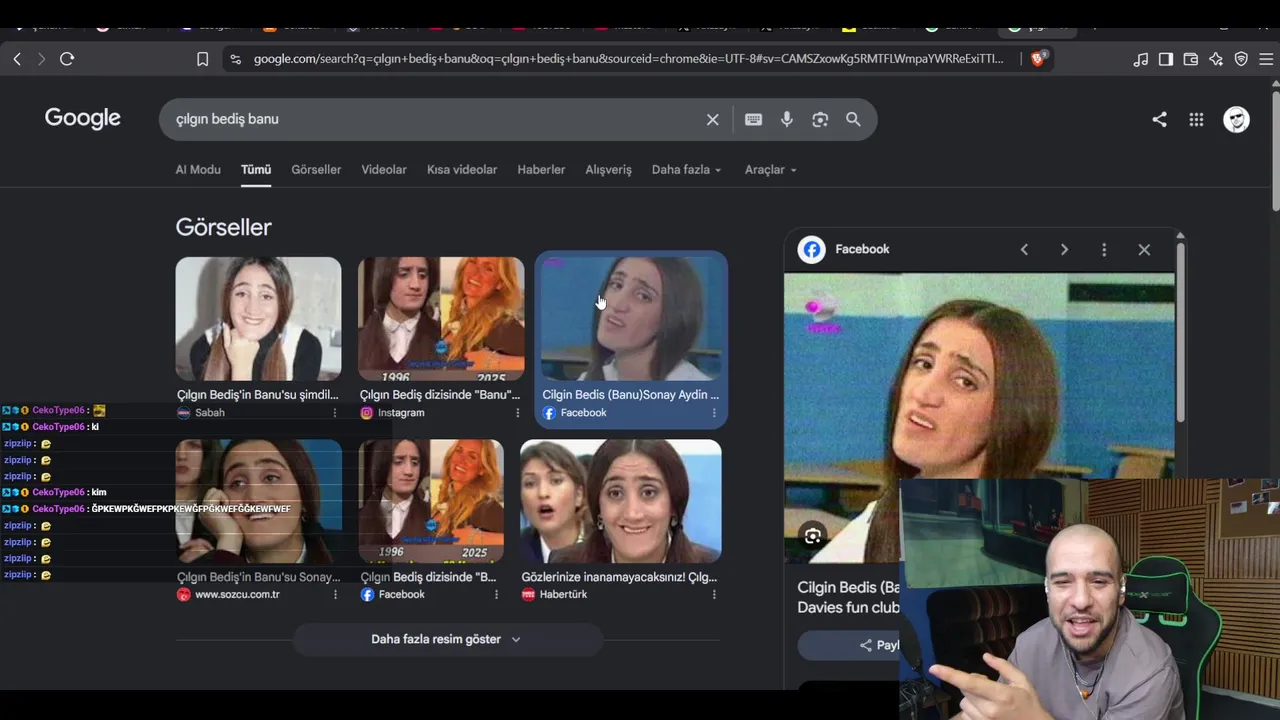Show next image in the Facebook preview panel
The height and width of the screenshot is (720, 1280).
tap(1064, 250)
